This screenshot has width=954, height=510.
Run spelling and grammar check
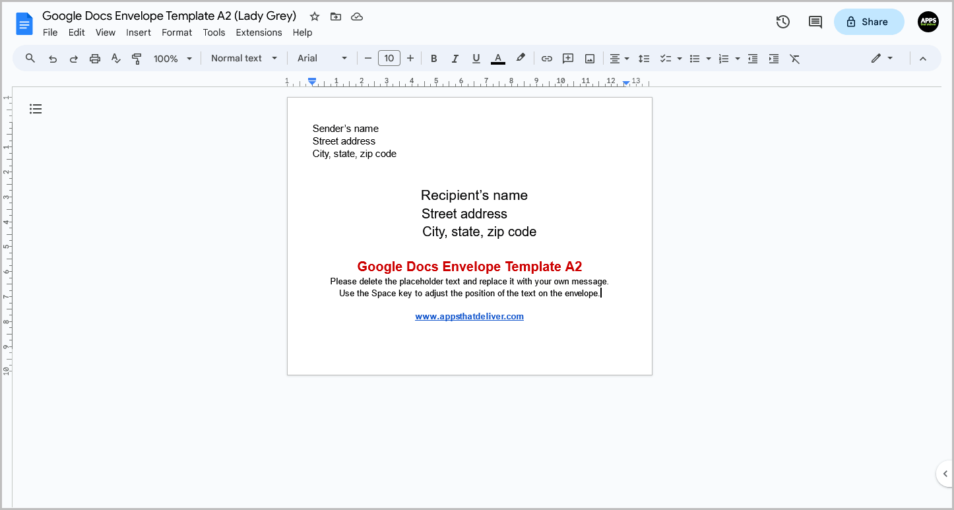[x=116, y=58]
